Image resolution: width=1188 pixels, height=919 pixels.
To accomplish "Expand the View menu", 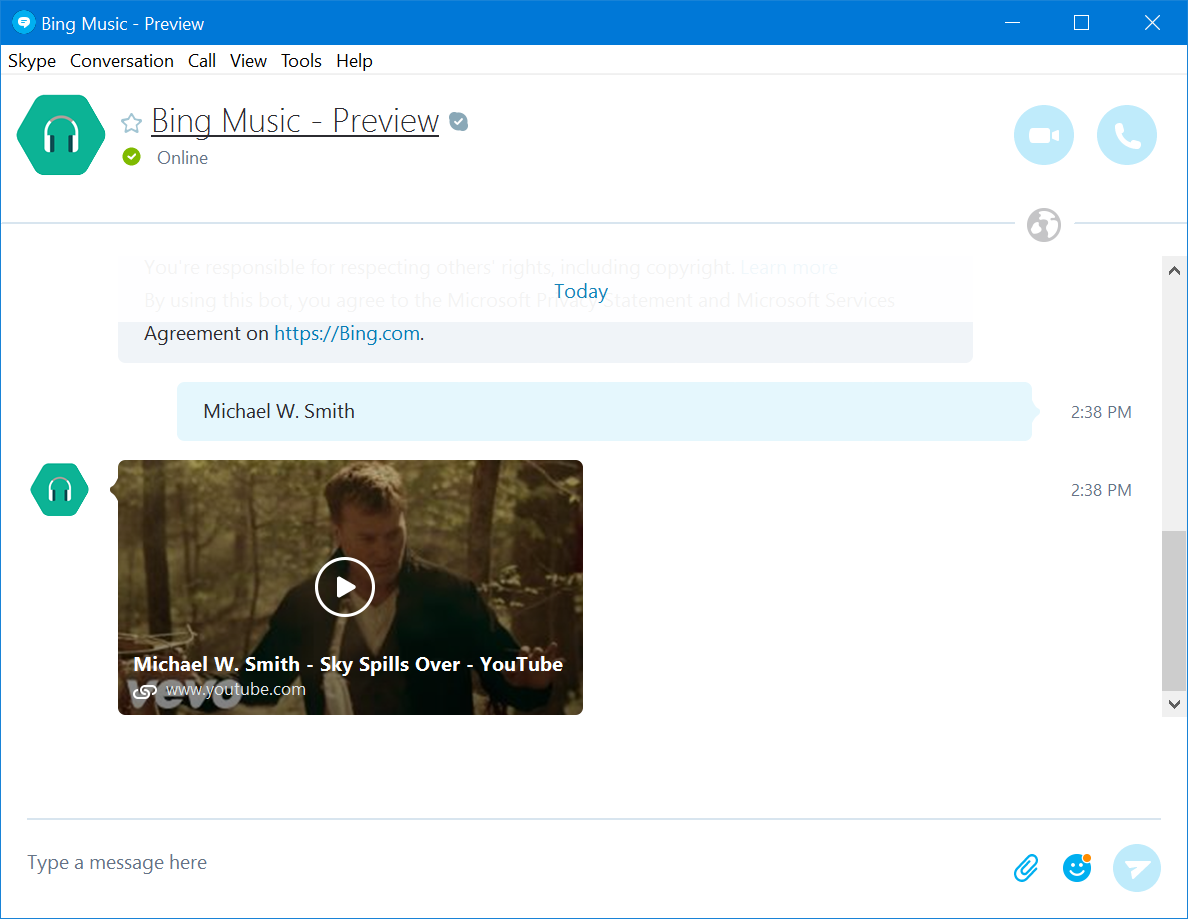I will click(248, 61).
